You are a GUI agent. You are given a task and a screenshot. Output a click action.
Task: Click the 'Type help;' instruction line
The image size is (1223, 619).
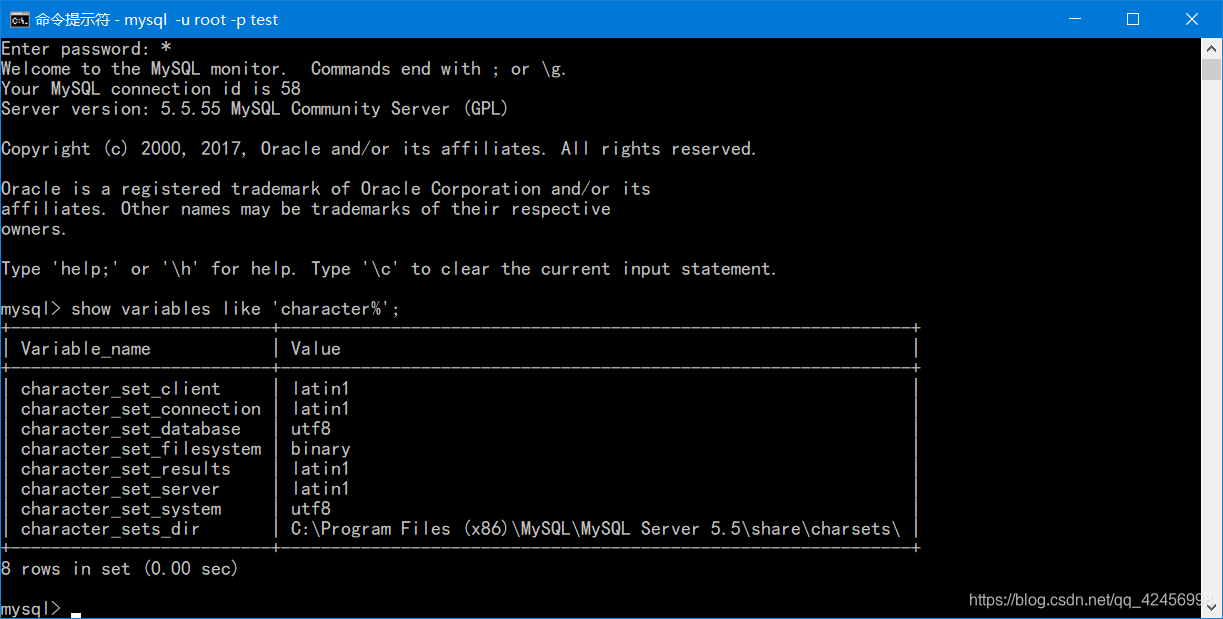389,269
